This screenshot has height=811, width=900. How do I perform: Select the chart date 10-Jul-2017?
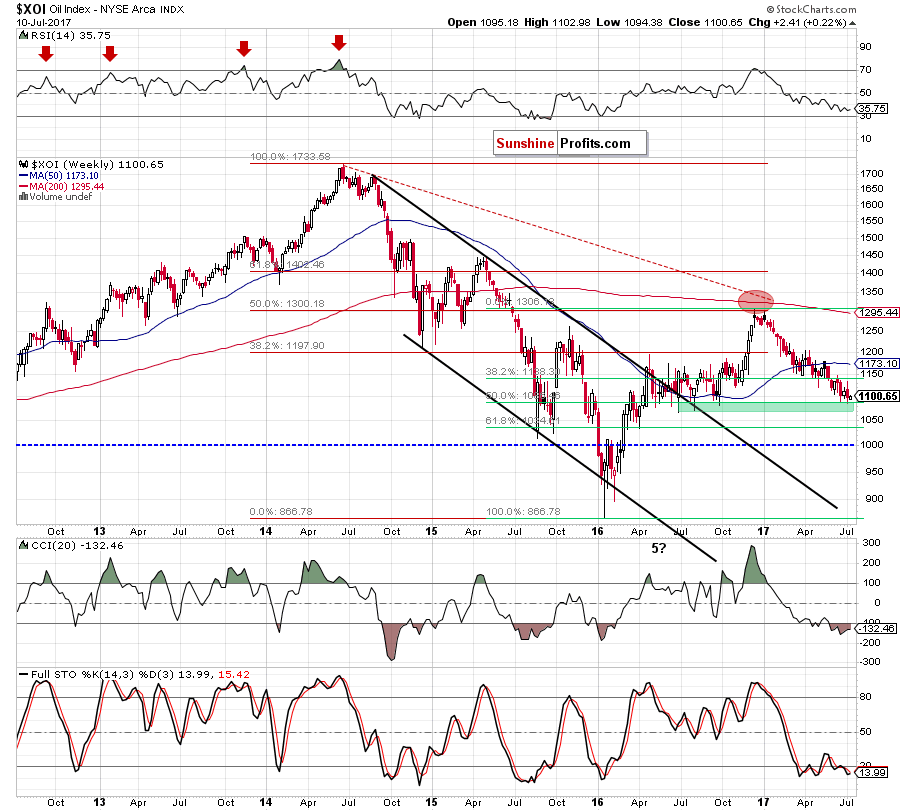coord(44,23)
